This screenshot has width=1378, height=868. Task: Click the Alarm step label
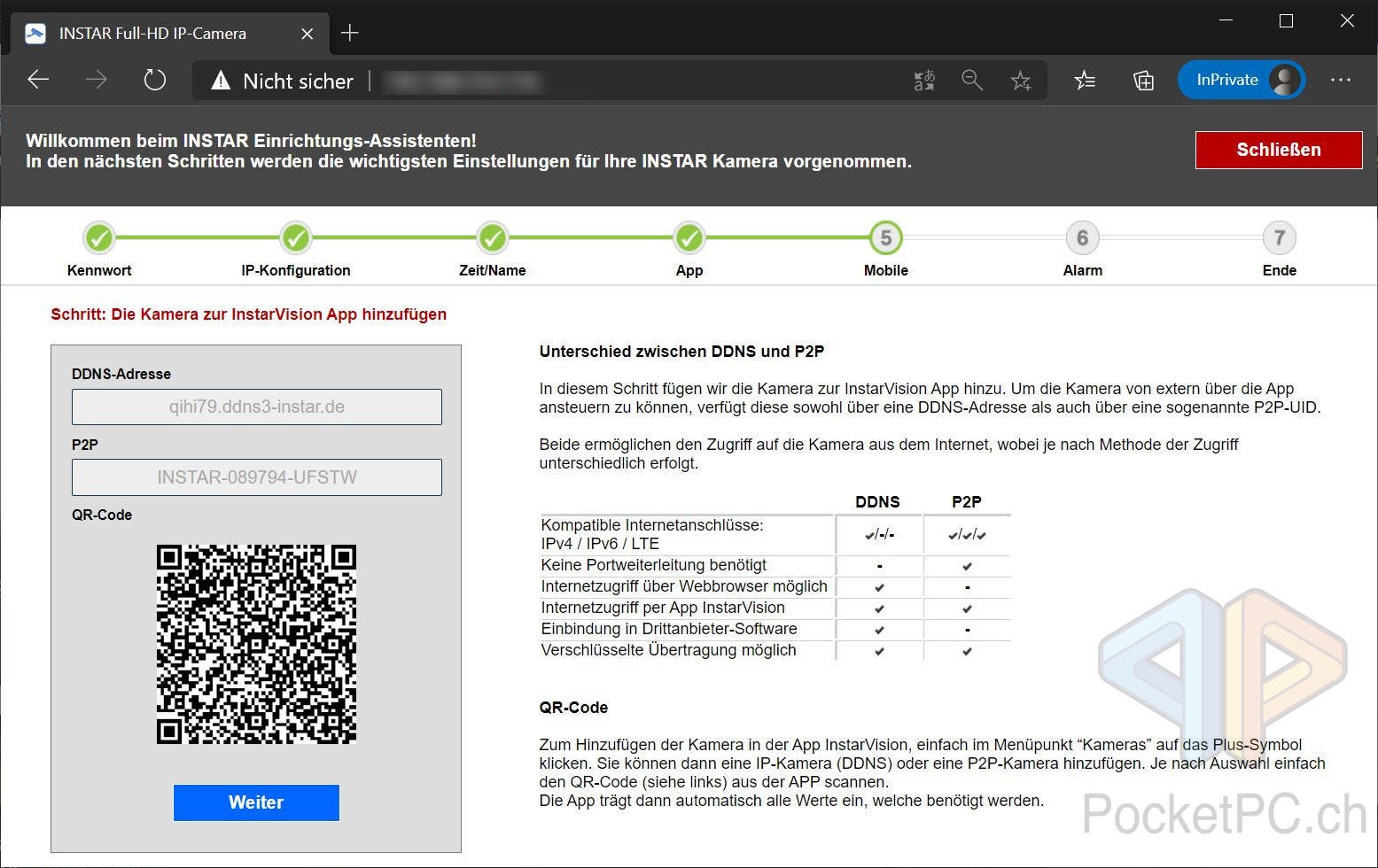[1083, 270]
